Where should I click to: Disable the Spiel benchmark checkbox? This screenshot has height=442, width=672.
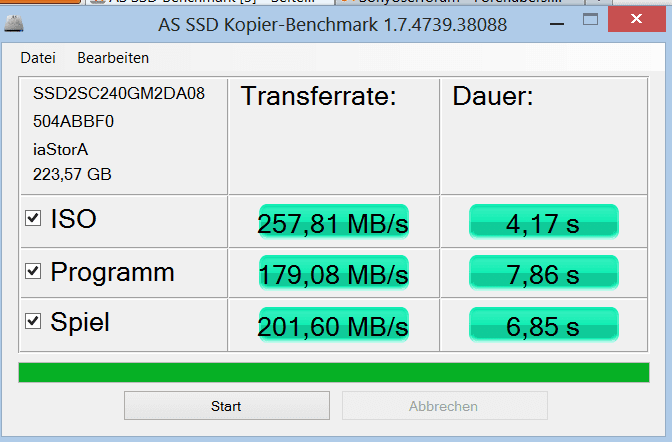click(33, 321)
